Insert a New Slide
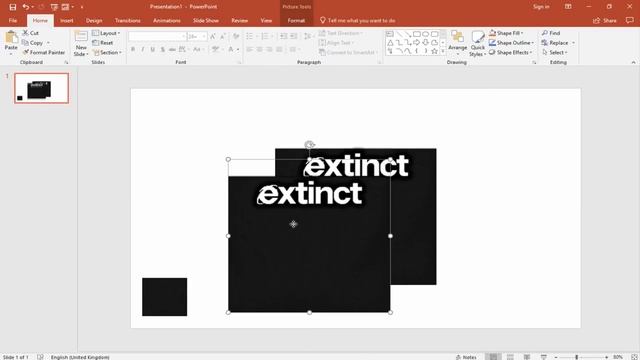 point(81,43)
